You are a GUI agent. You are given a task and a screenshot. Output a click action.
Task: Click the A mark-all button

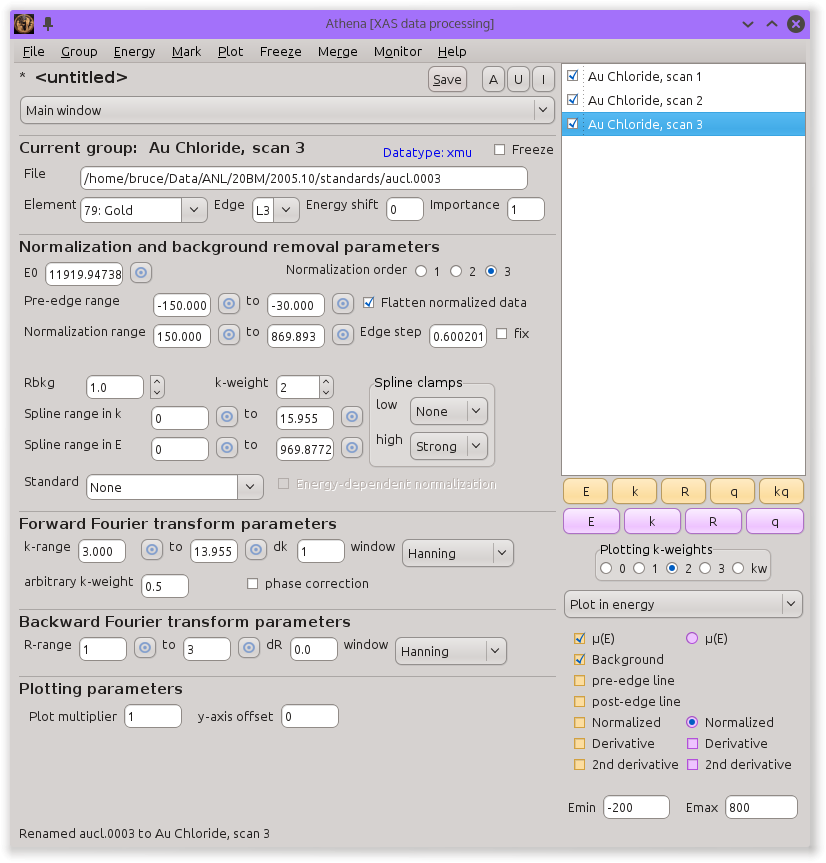click(x=494, y=79)
